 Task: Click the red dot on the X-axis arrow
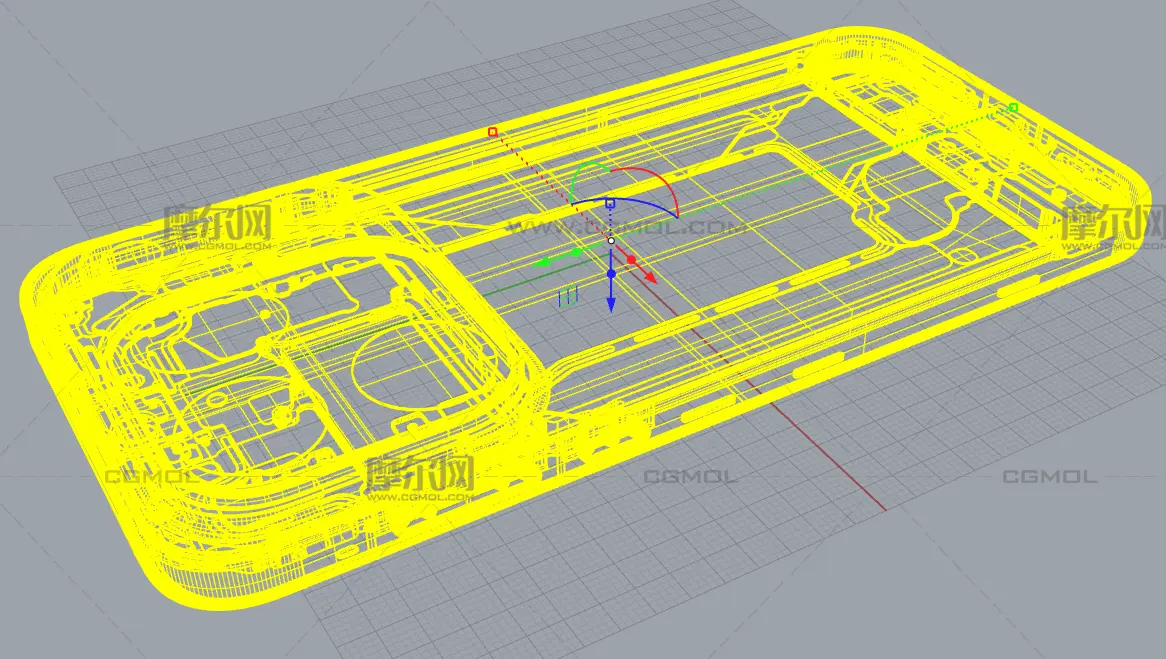click(x=631, y=260)
